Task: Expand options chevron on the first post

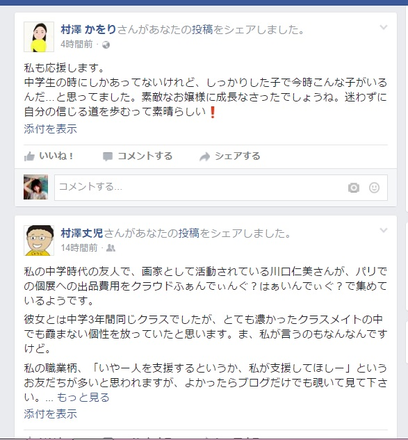Action: [384, 27]
